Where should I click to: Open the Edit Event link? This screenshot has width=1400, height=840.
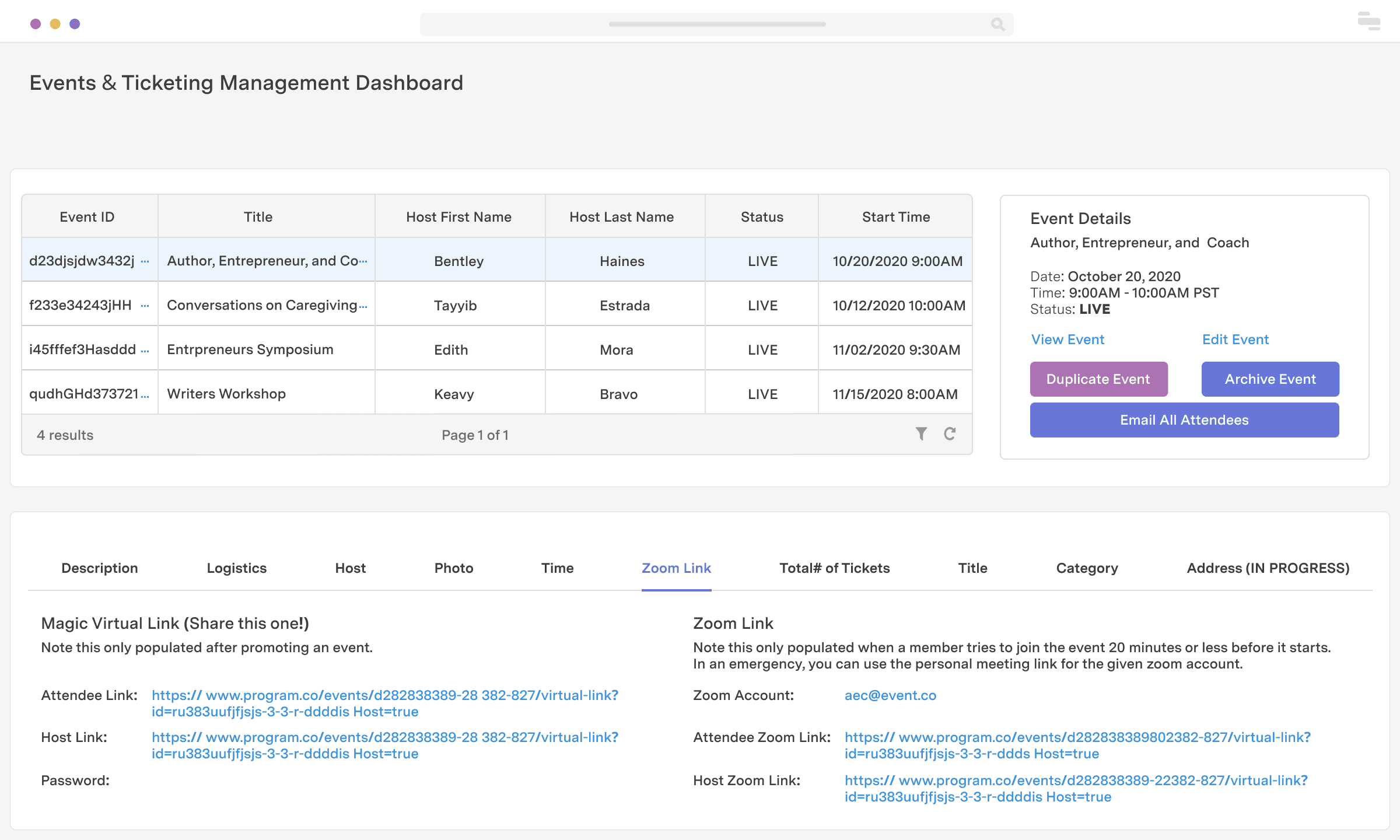tap(1235, 339)
